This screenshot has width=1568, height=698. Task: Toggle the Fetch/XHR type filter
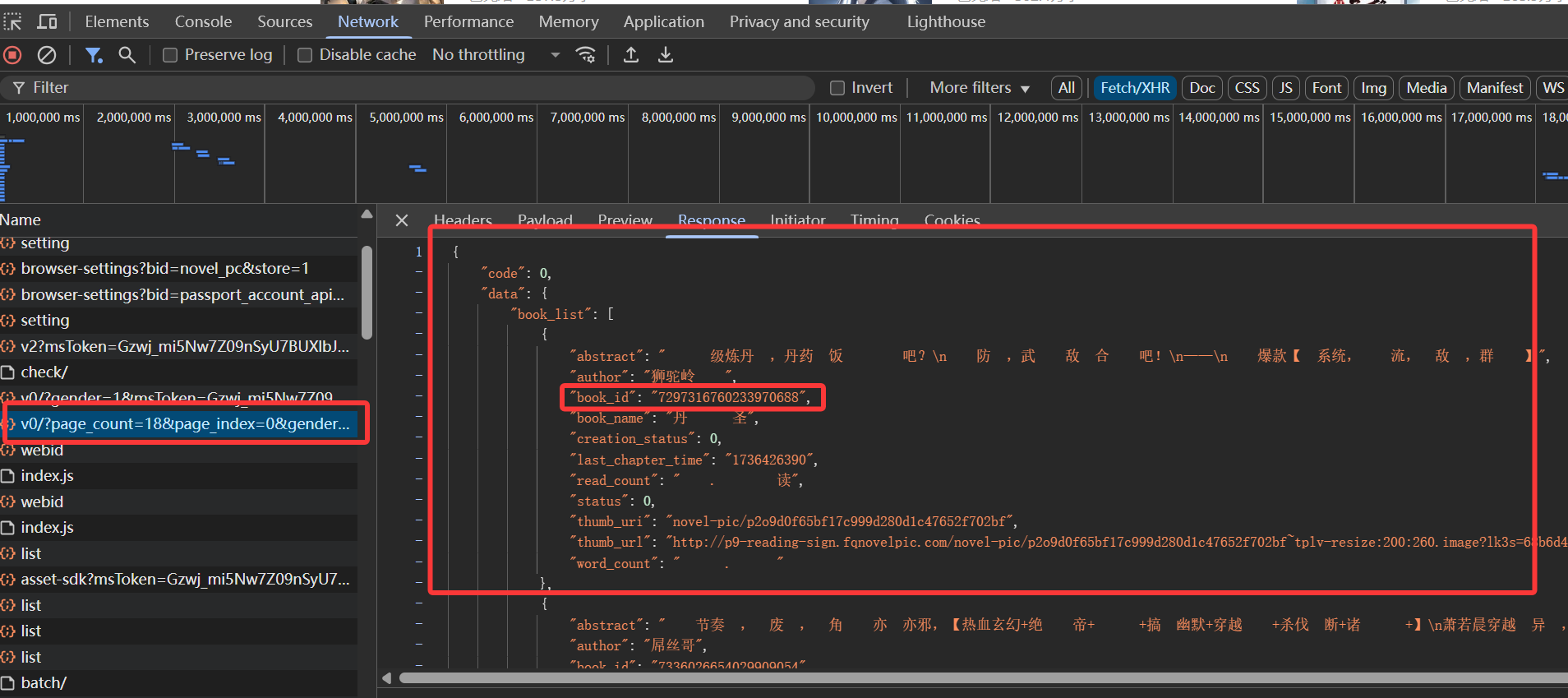point(1135,88)
